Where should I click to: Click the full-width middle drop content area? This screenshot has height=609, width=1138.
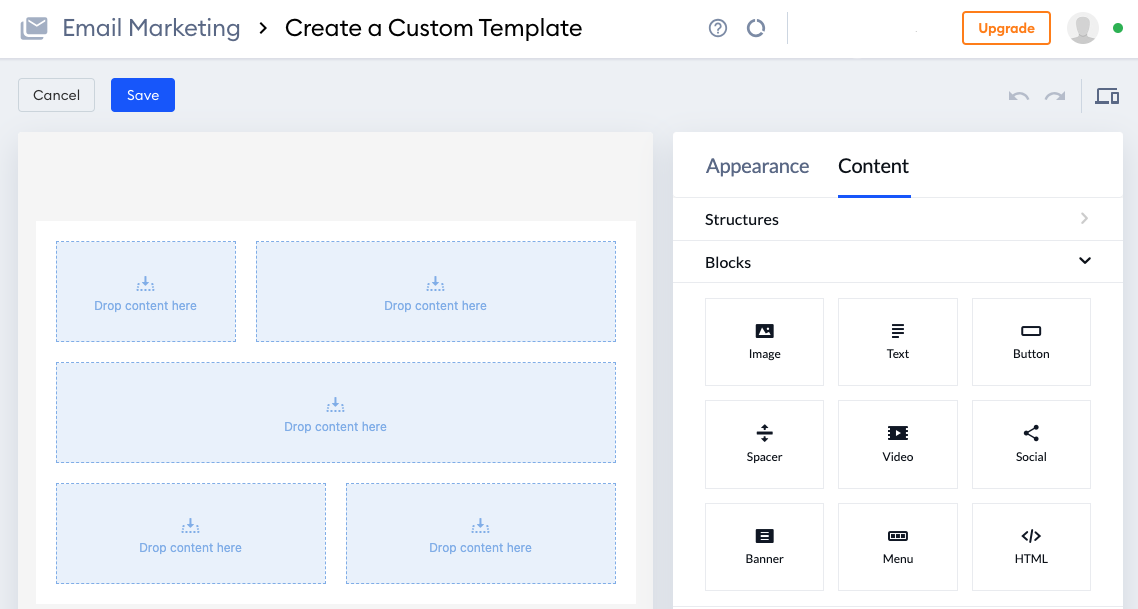[x=336, y=412]
